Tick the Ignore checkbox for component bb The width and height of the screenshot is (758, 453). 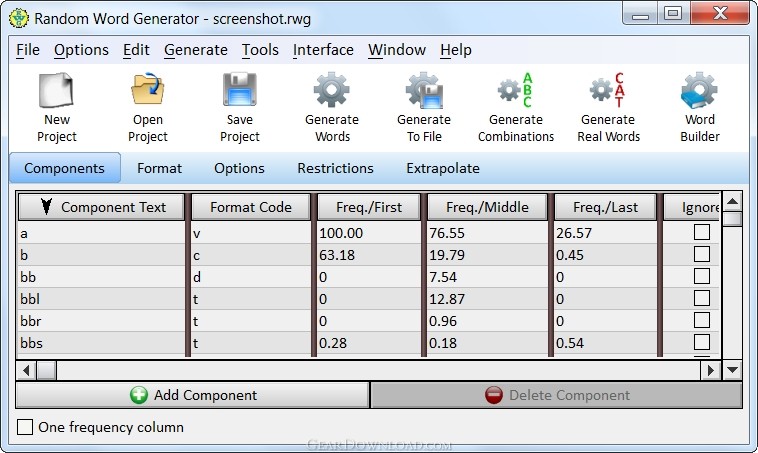pyautogui.click(x=702, y=276)
